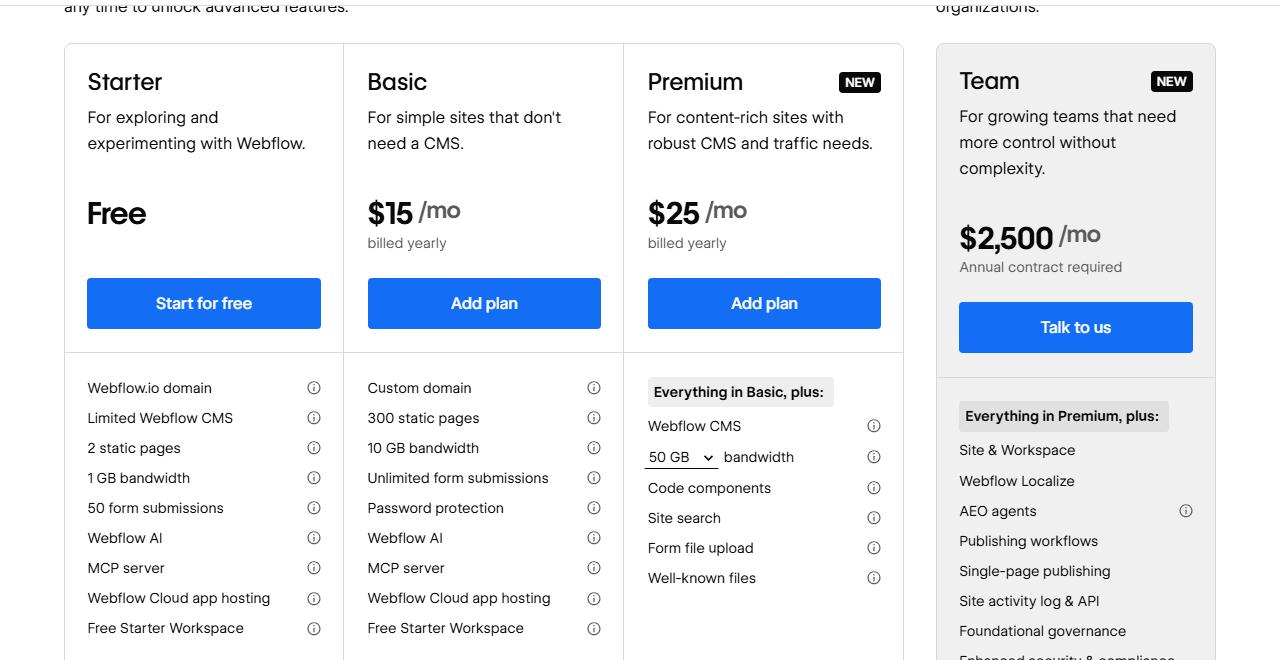Open info icon for Premium bandwidth row

(x=874, y=457)
